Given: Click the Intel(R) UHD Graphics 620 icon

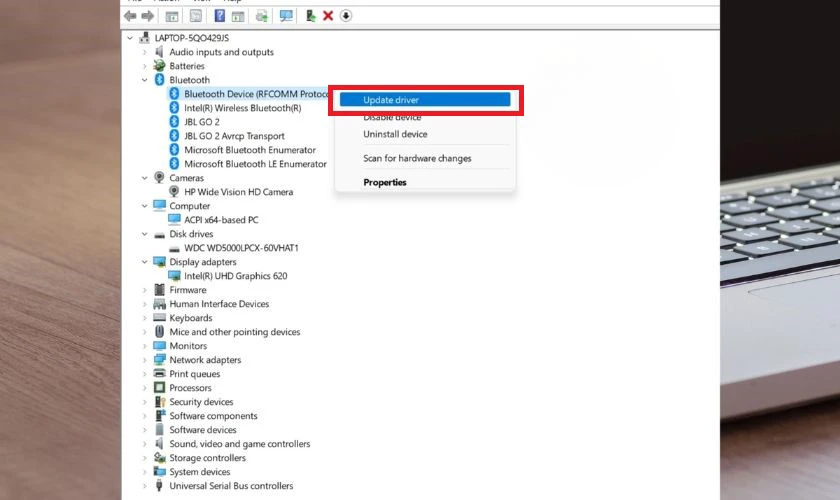Looking at the screenshot, I should coord(174,275).
